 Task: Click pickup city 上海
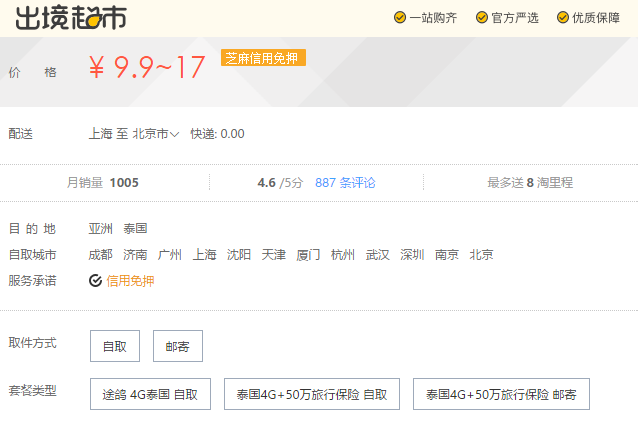204,254
